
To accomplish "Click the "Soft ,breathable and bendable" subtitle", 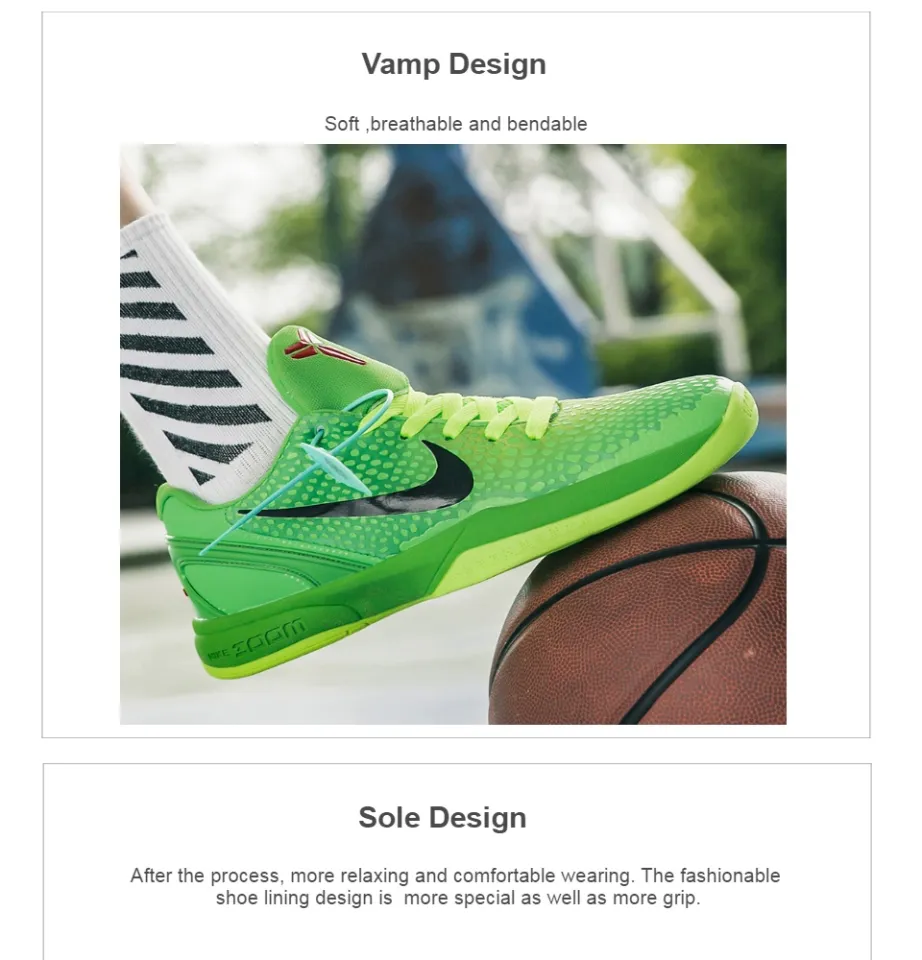I will click(x=455, y=124).
